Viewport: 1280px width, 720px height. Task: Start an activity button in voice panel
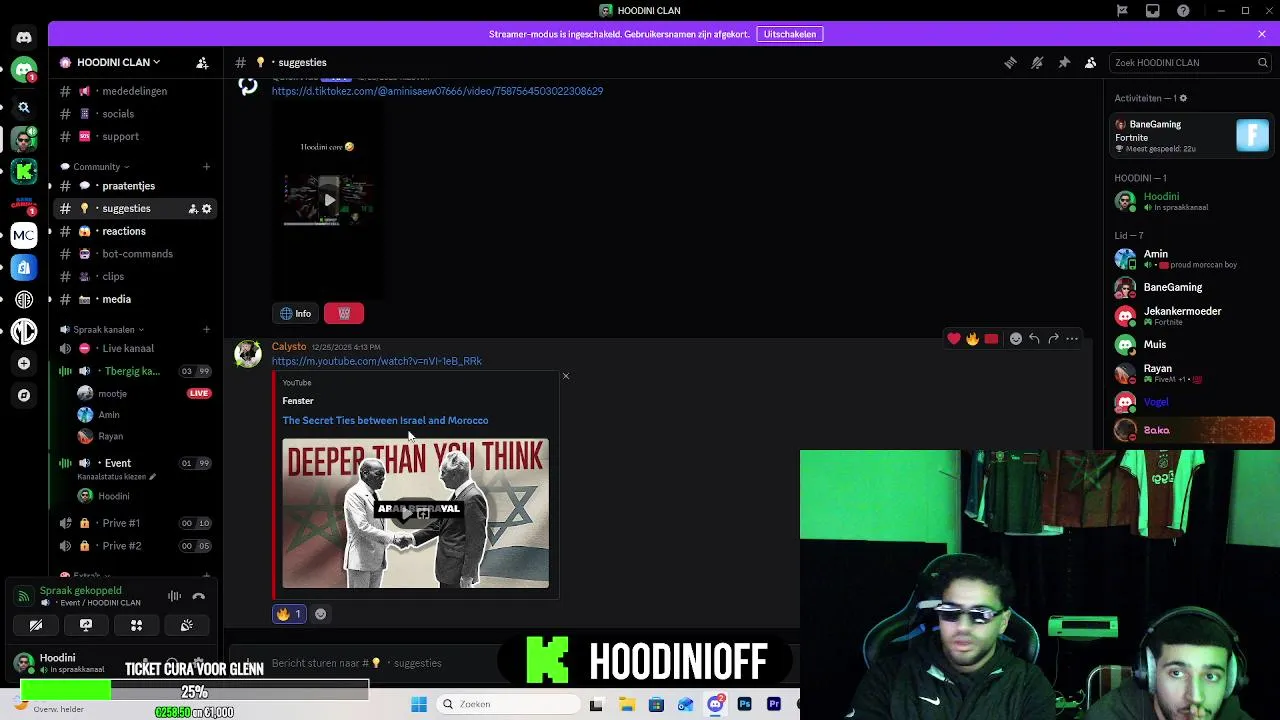pos(136,625)
